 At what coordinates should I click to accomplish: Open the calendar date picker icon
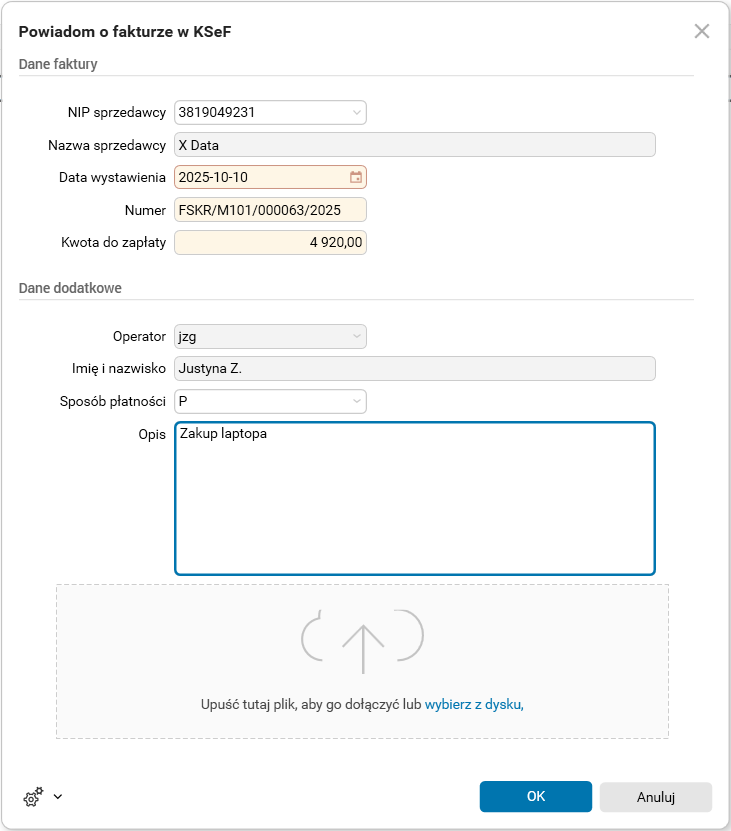pyautogui.click(x=355, y=177)
